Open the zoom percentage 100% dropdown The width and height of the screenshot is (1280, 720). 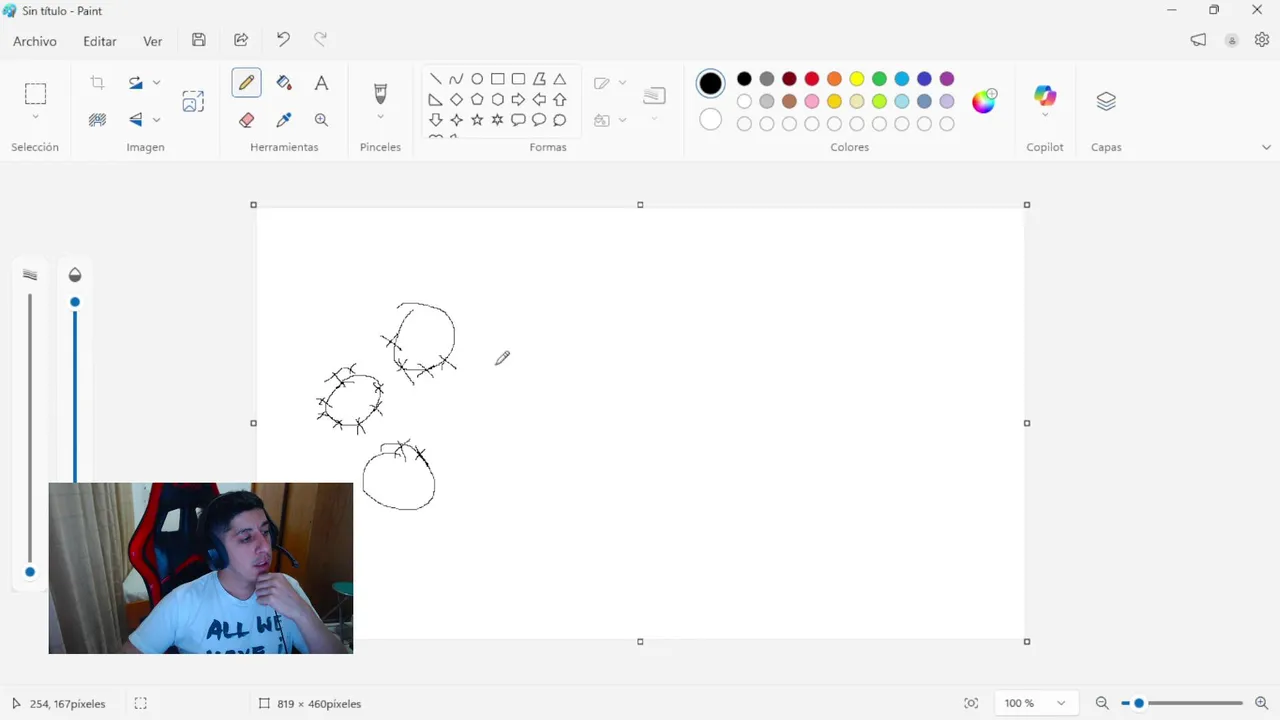[x=1037, y=703]
